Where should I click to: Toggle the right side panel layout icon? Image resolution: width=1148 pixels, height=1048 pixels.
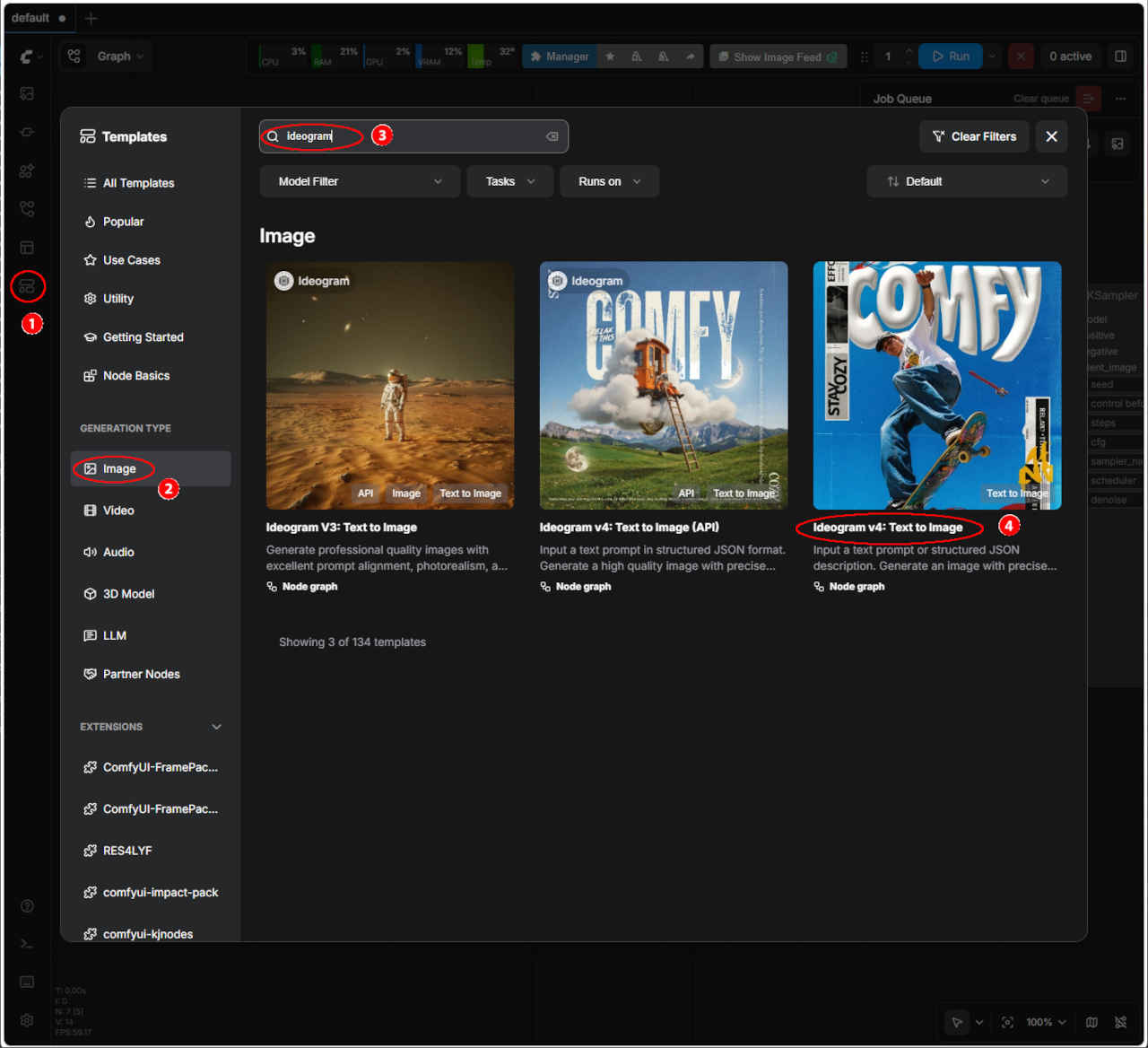tap(1120, 57)
